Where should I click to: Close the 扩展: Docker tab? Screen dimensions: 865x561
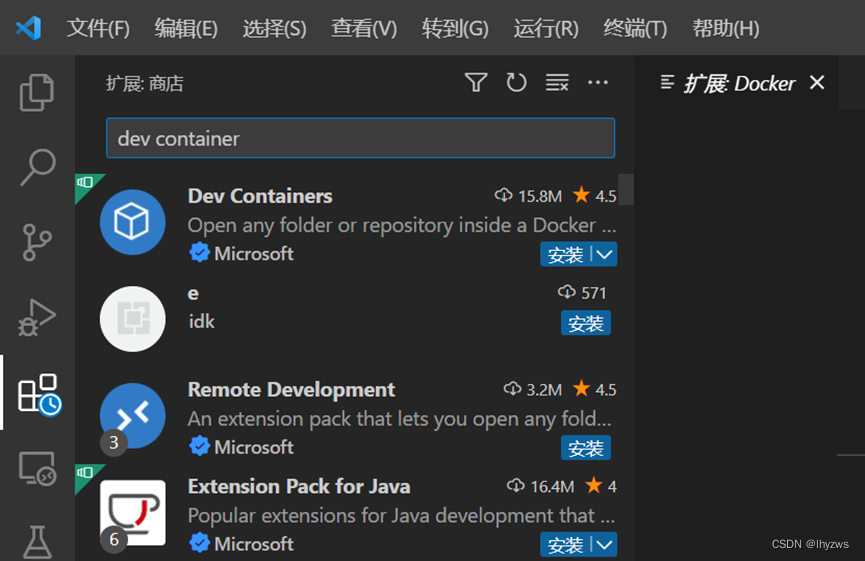coord(817,83)
